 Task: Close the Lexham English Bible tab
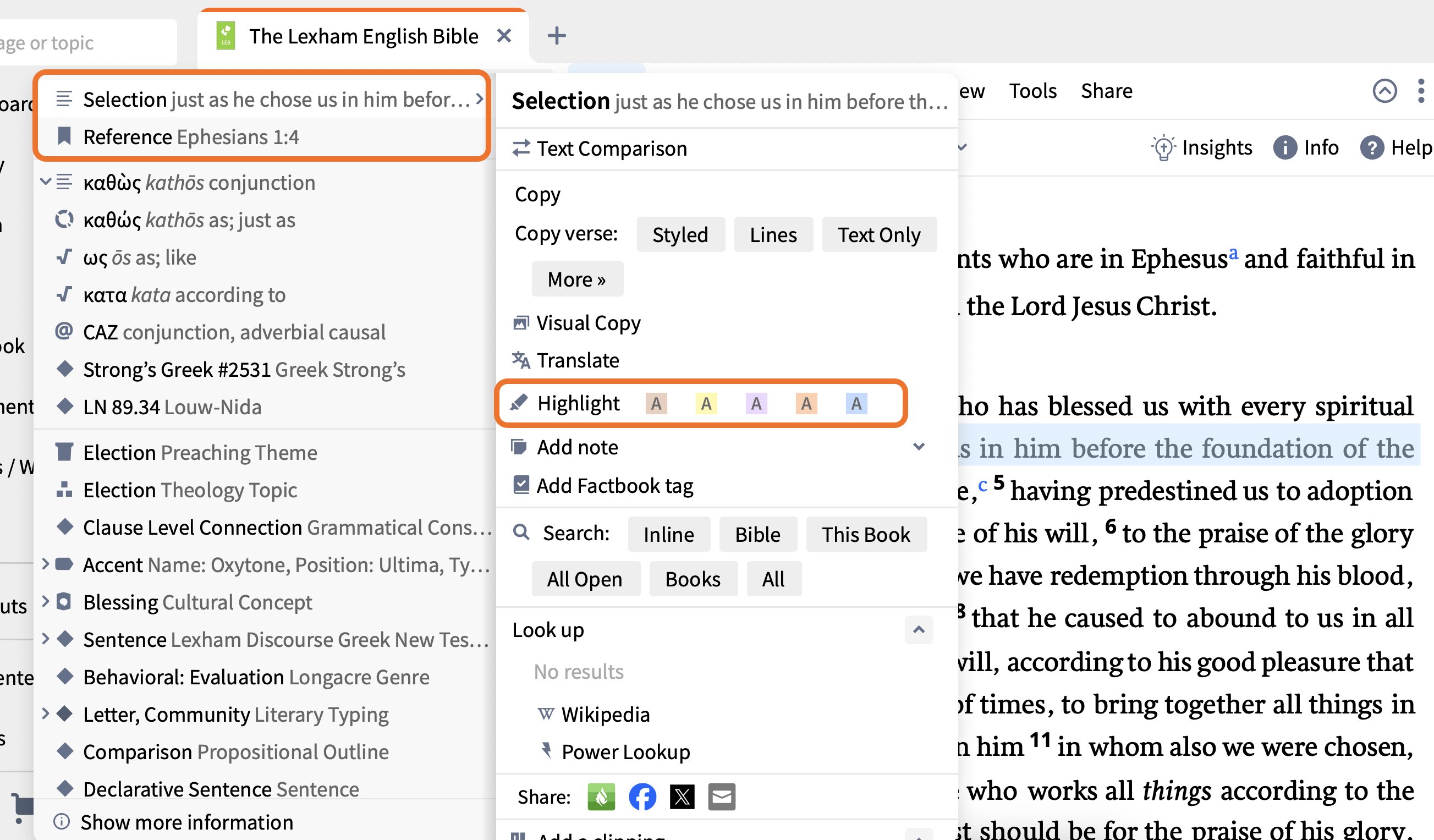pyautogui.click(x=504, y=36)
